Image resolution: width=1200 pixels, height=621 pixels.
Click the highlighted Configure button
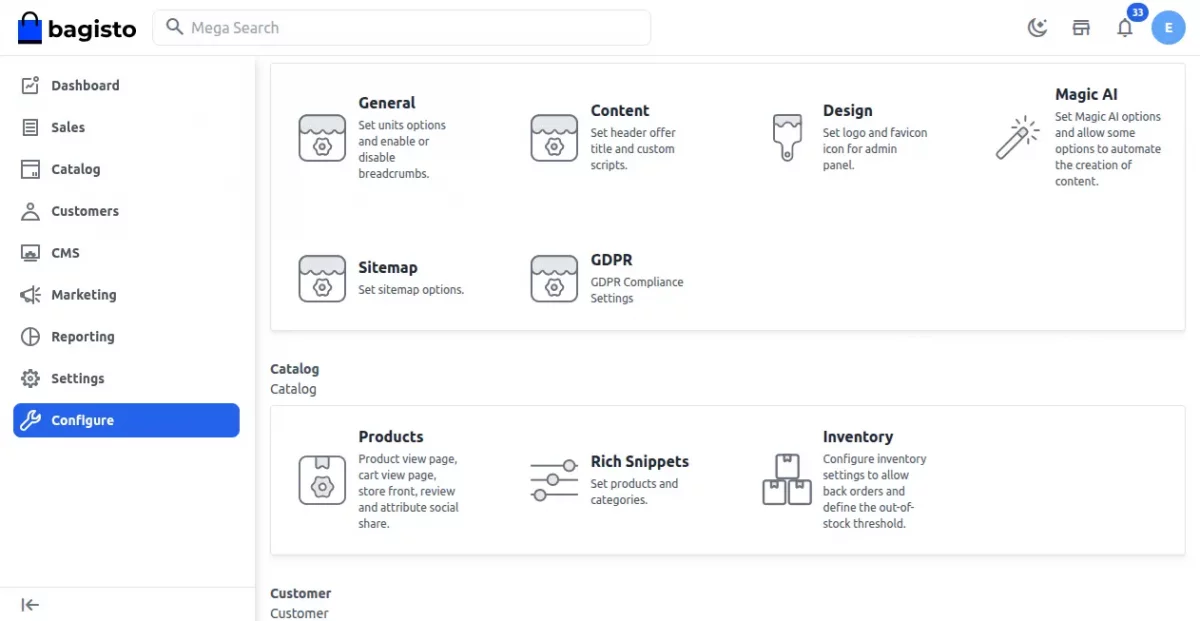coord(125,420)
